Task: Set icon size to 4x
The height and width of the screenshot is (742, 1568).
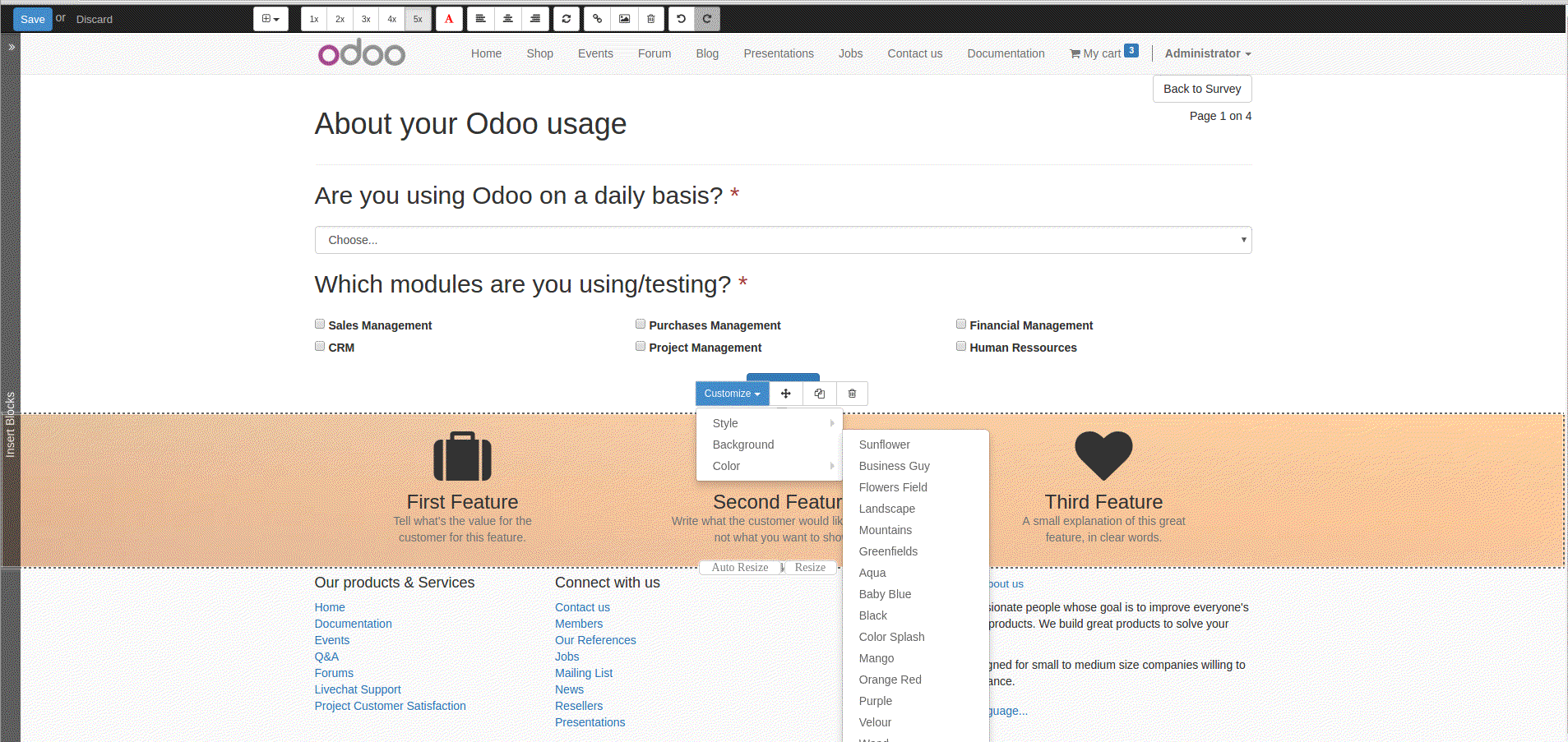Action: point(392,19)
